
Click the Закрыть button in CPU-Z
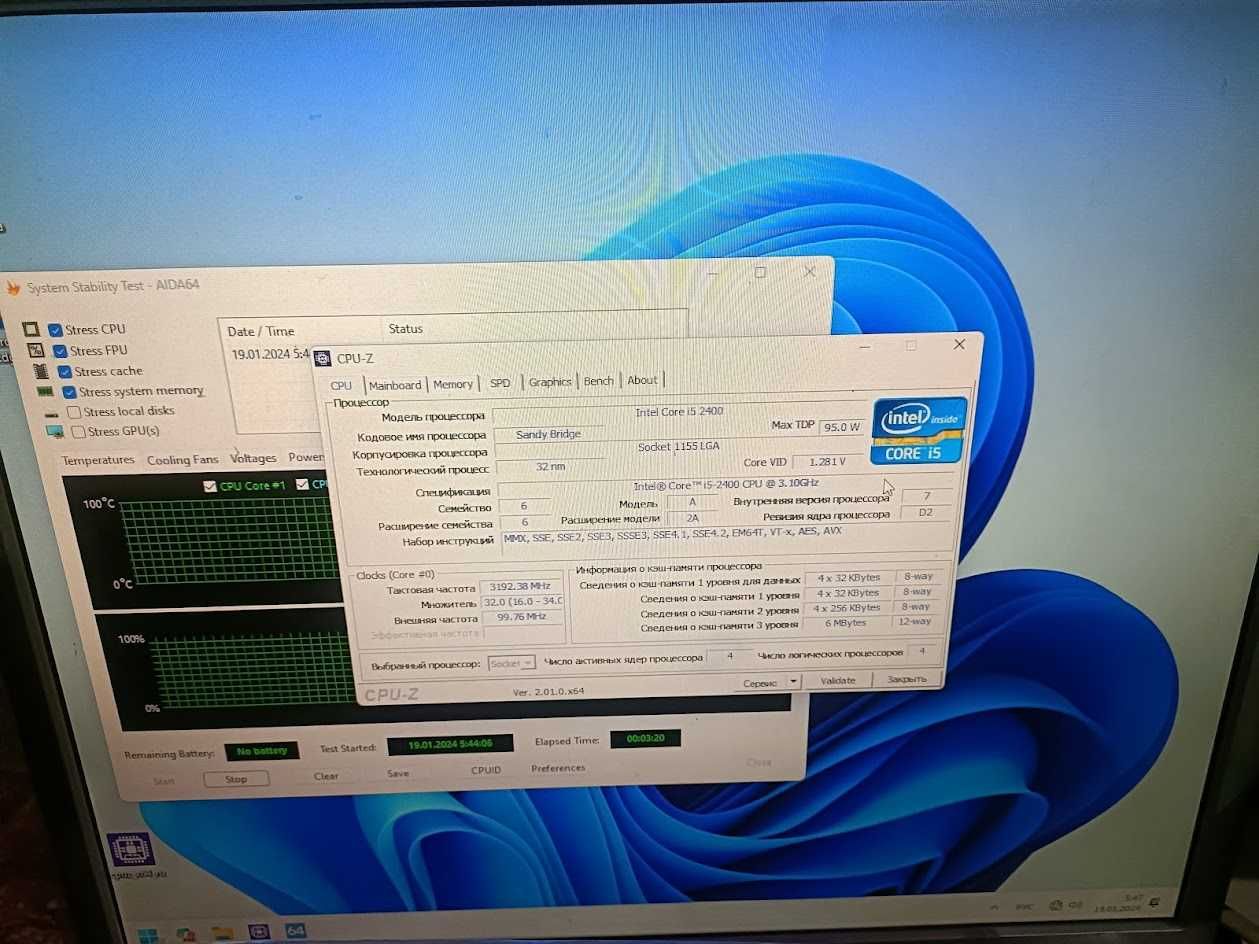point(908,679)
